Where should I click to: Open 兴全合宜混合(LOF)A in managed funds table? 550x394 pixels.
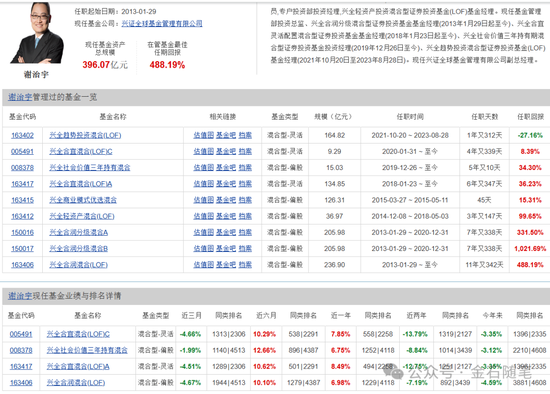point(81,184)
